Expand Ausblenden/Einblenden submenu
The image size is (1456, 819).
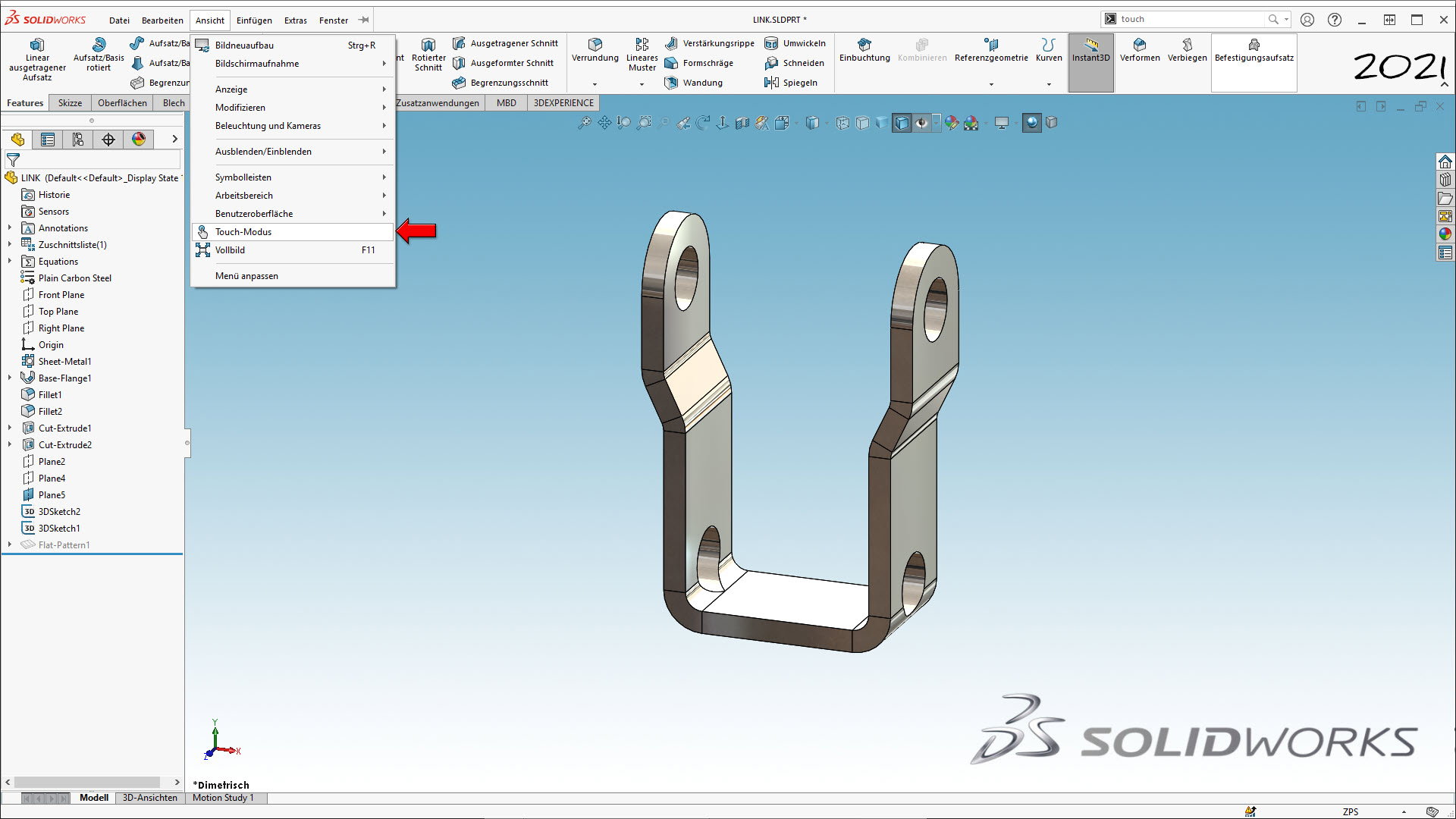tap(293, 152)
